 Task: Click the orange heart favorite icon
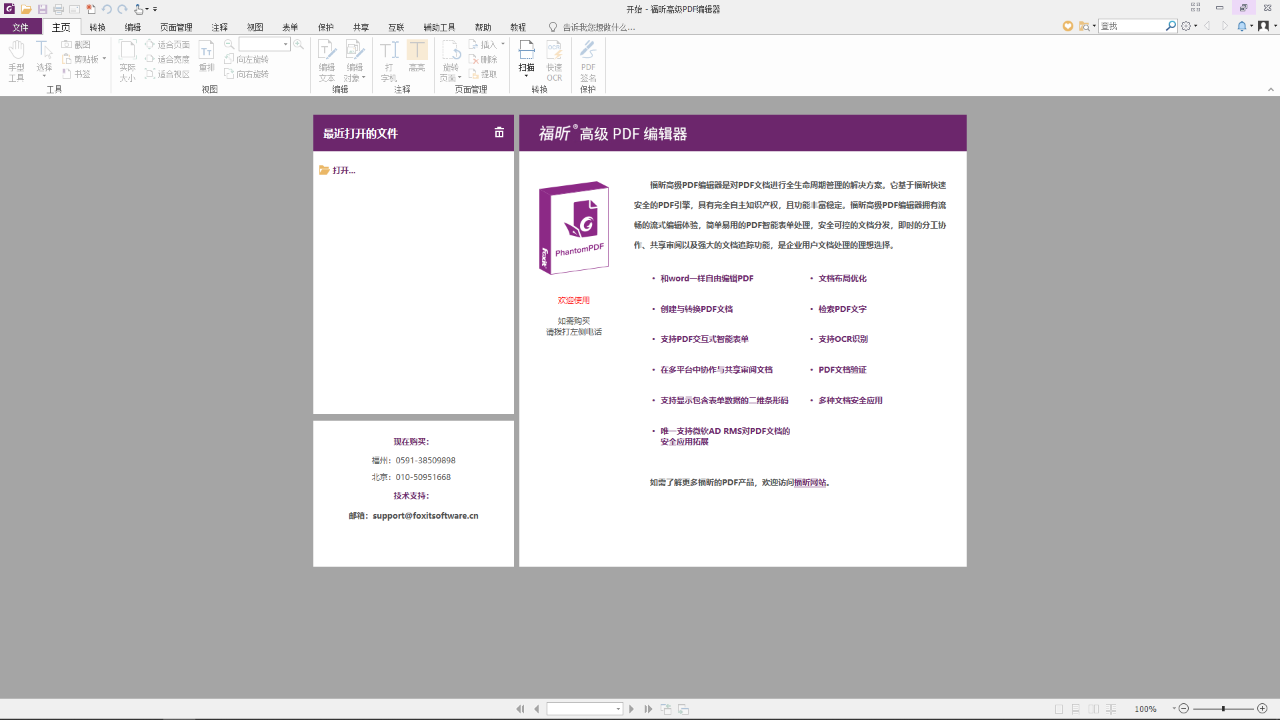[1068, 26]
